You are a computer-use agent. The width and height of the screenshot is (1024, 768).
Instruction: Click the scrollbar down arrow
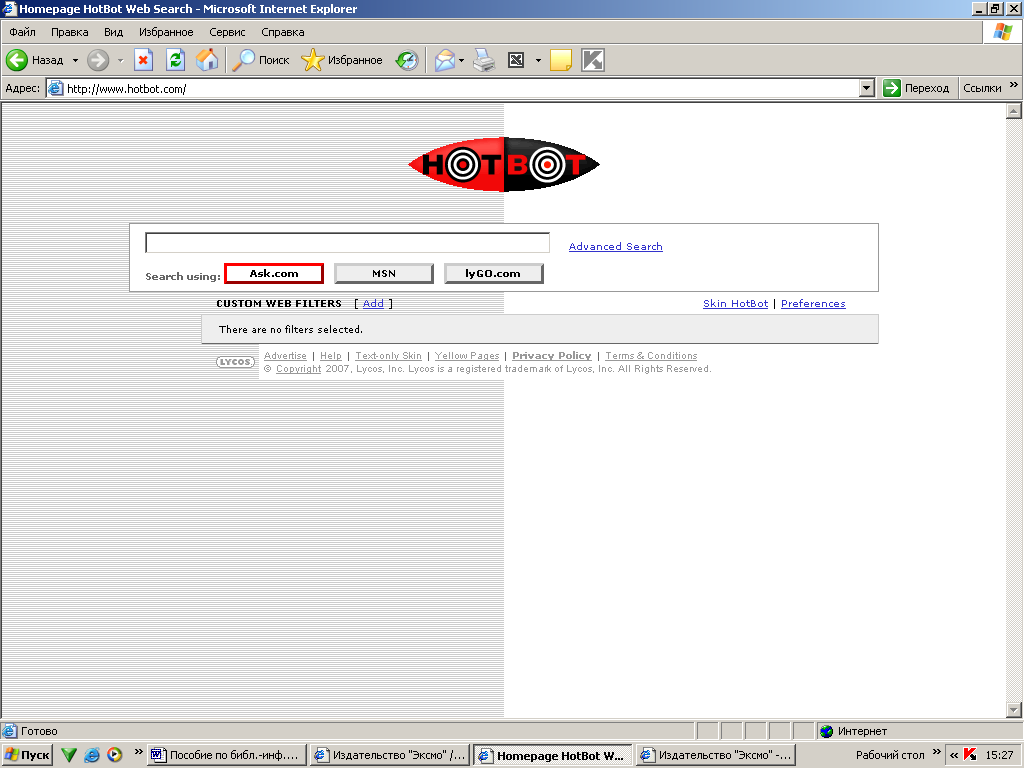[1014, 709]
